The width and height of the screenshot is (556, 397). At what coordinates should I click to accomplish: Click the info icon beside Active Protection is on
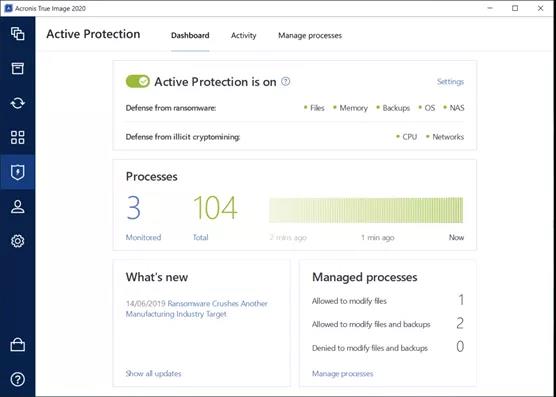tap(285, 82)
